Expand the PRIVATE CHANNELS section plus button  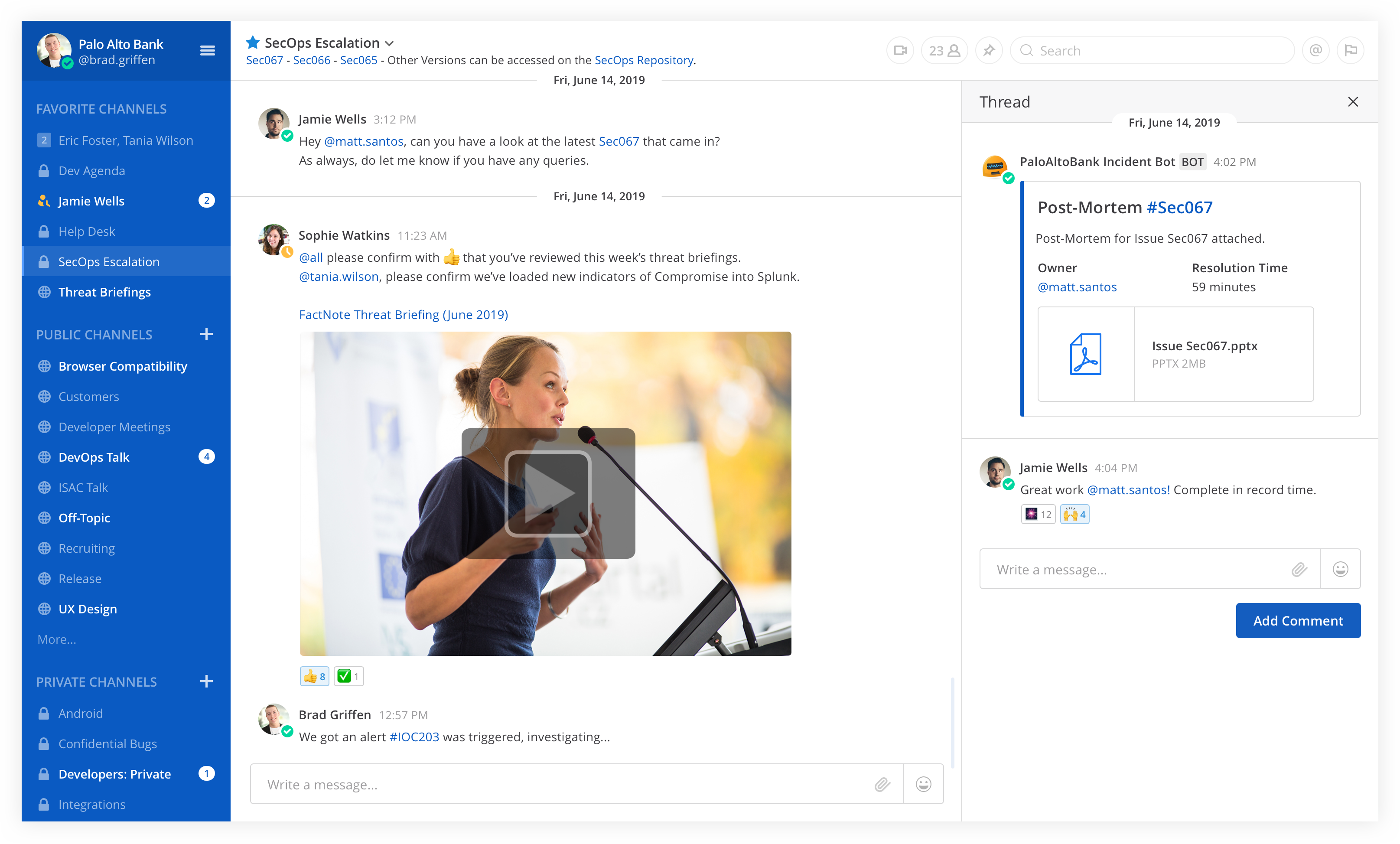point(207,682)
